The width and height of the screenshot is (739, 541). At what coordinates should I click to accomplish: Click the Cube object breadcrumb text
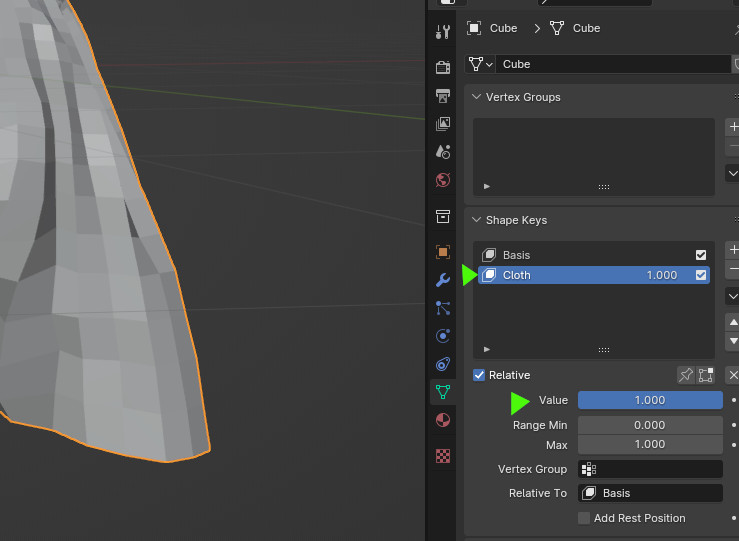coord(503,28)
